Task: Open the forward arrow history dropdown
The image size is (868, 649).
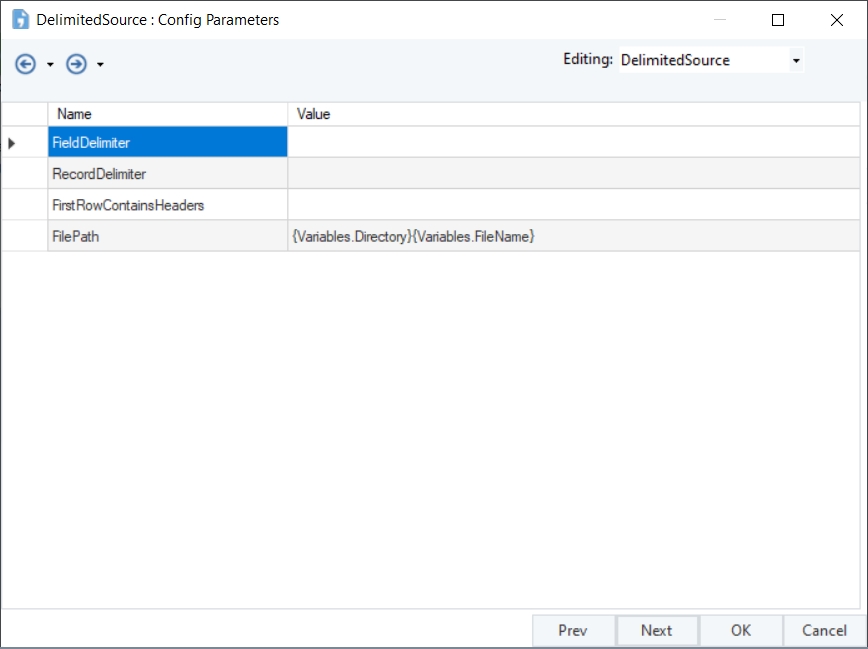Action: coord(100,65)
